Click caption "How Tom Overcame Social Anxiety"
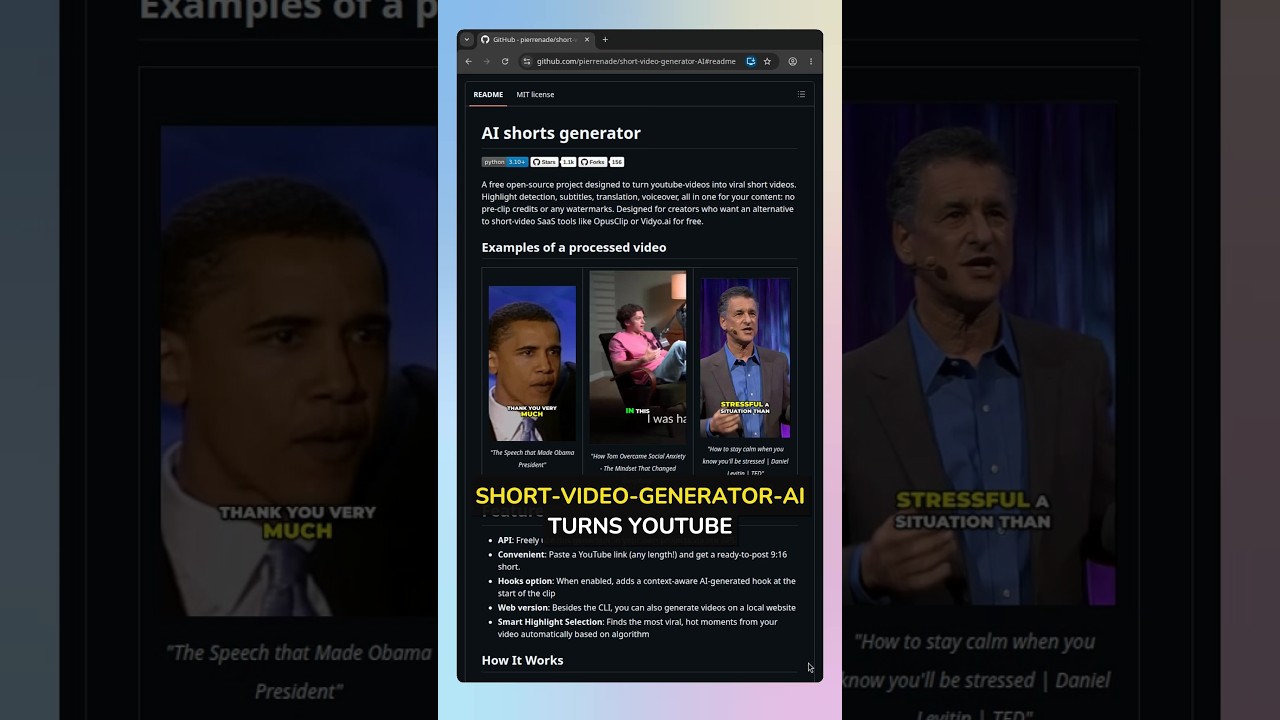 tap(638, 462)
